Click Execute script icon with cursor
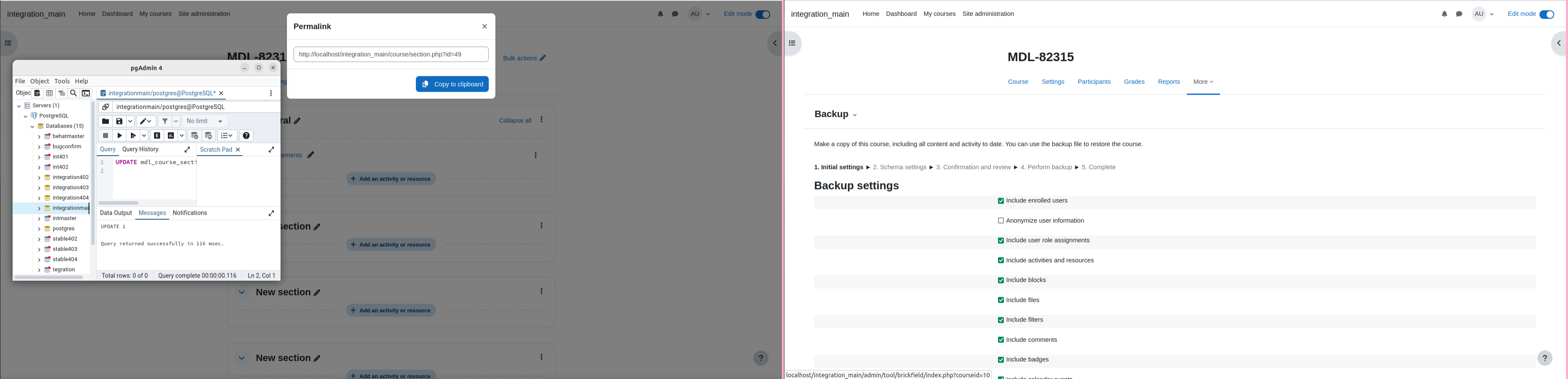This screenshot has width=1568, height=379. click(133, 135)
